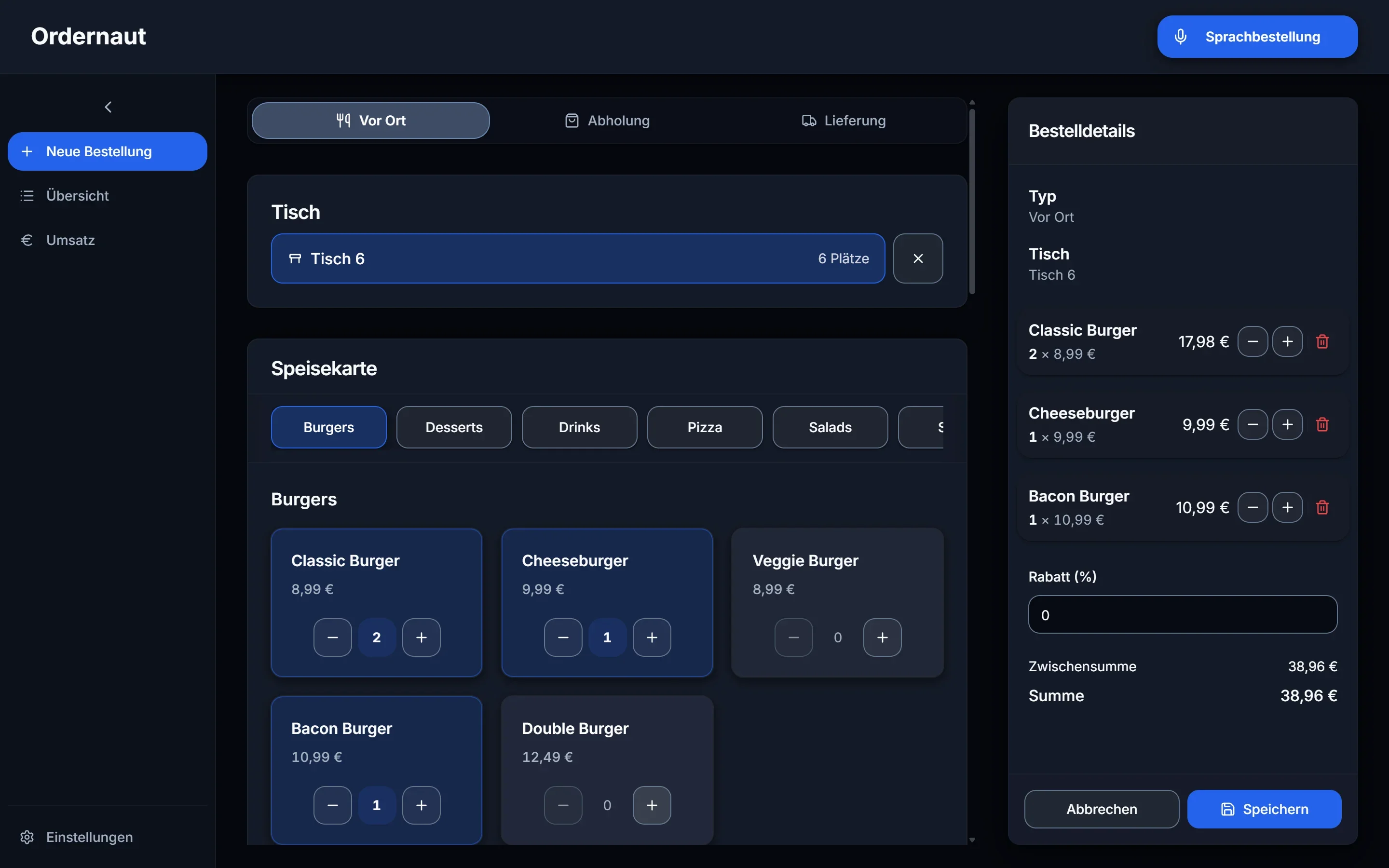
Task: Add one Bacon Burger in Bestelldetails
Action: coord(1287,507)
